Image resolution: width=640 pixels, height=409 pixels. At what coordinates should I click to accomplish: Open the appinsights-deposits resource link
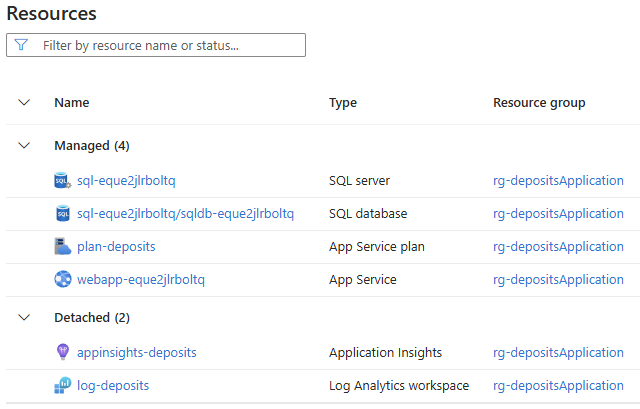[137, 353]
